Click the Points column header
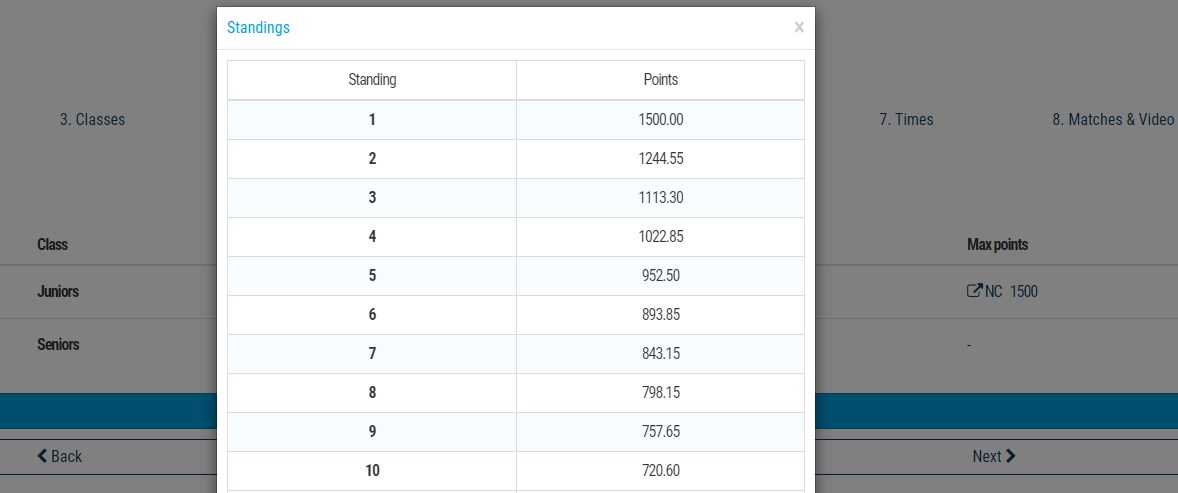The height and width of the screenshot is (493, 1178). tap(660, 80)
